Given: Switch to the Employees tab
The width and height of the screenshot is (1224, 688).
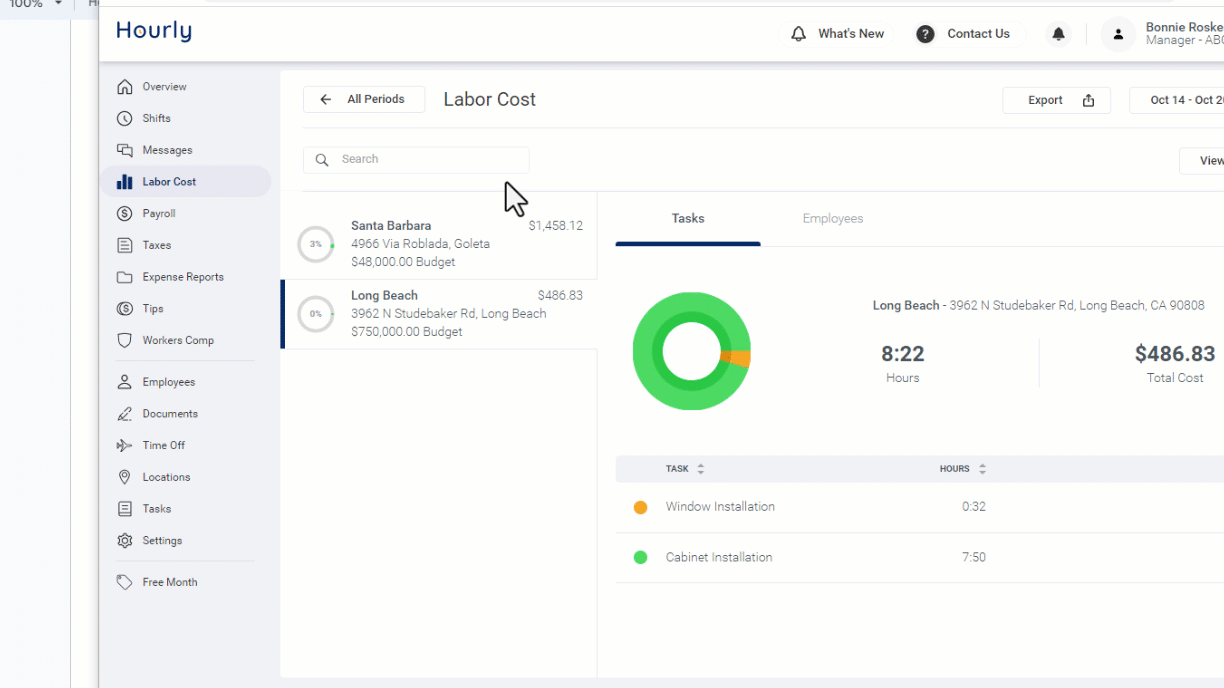Looking at the screenshot, I should click(x=832, y=219).
